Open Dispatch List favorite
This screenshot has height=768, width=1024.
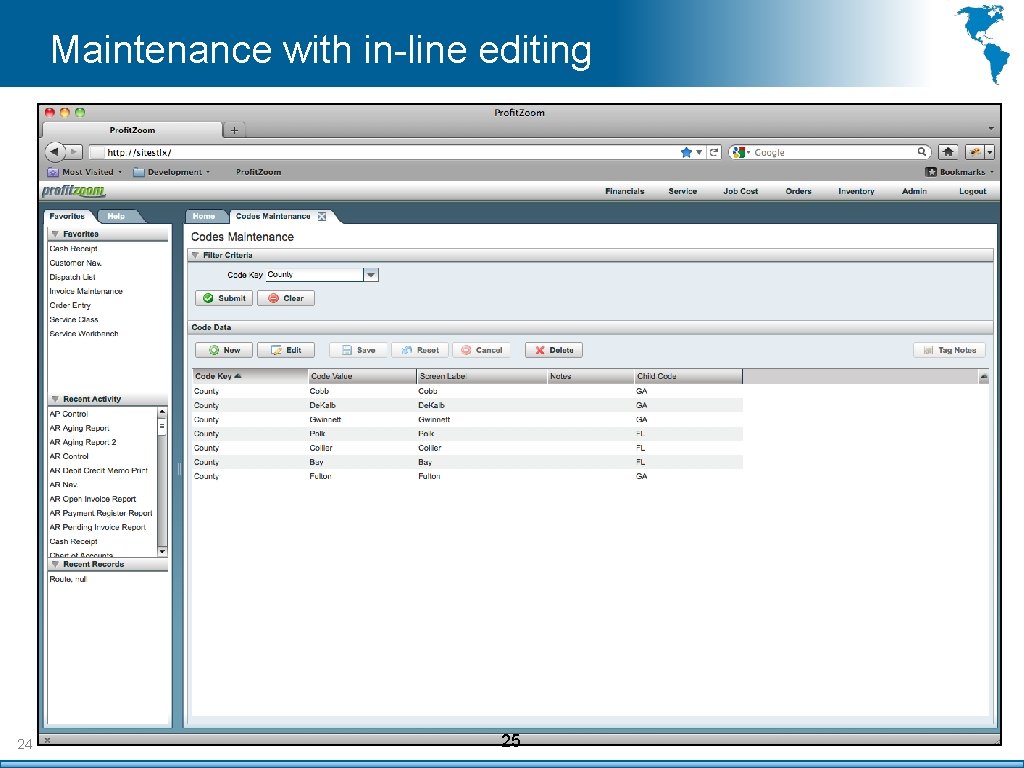tap(72, 278)
